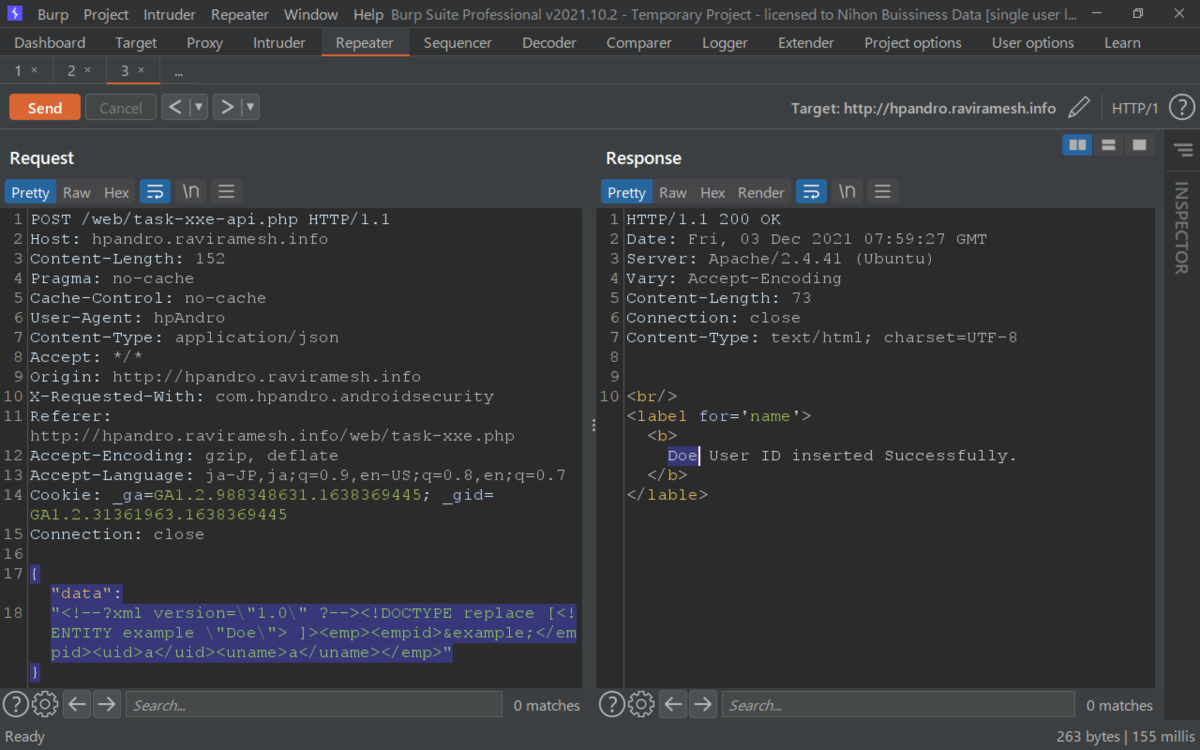Screen dimensions: 1200x750
Task: Switch to Project options tab
Action: point(913,43)
